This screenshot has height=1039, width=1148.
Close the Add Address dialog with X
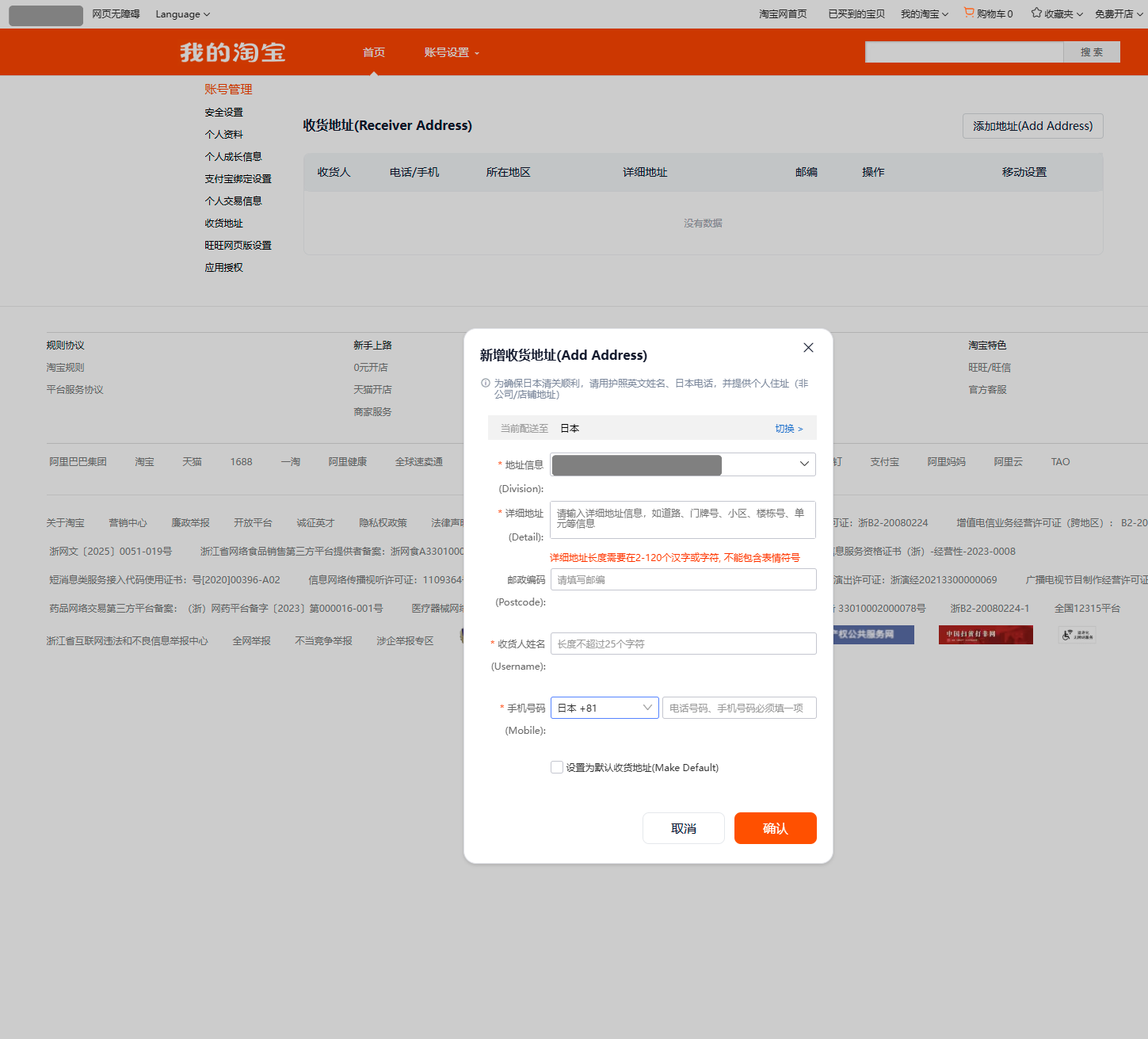[x=808, y=348]
